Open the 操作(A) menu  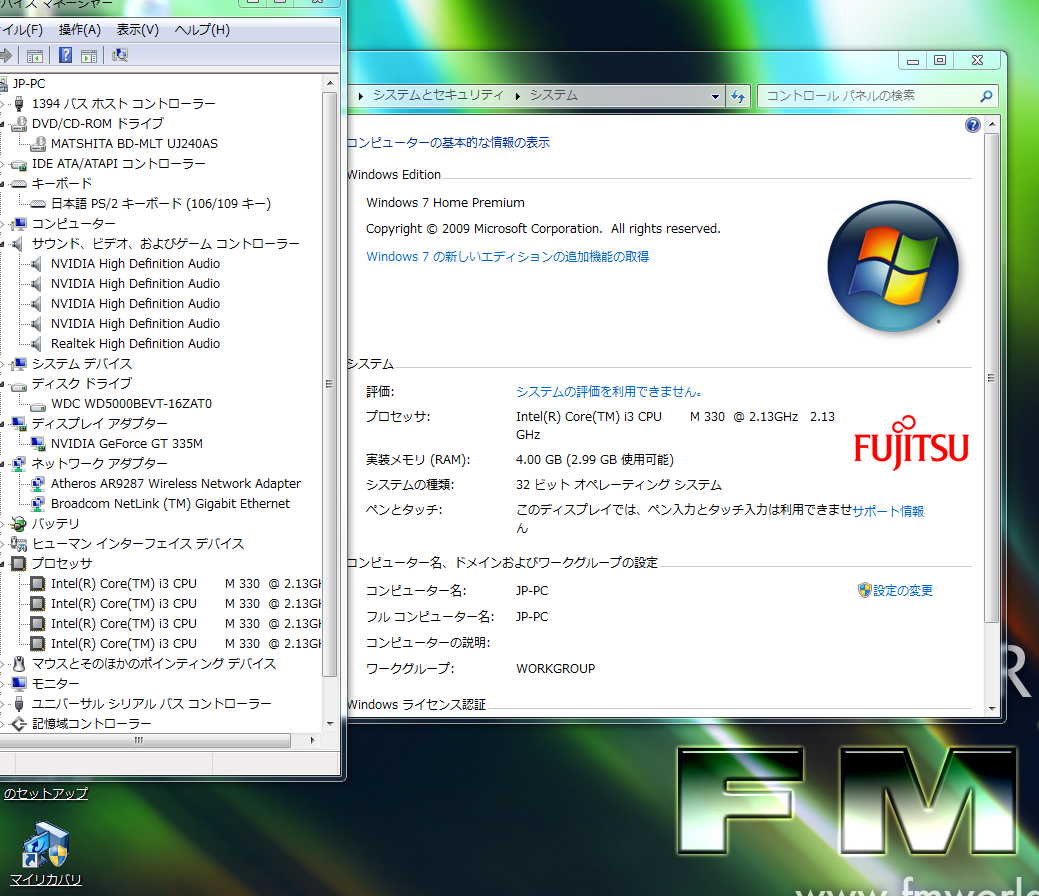(x=80, y=30)
